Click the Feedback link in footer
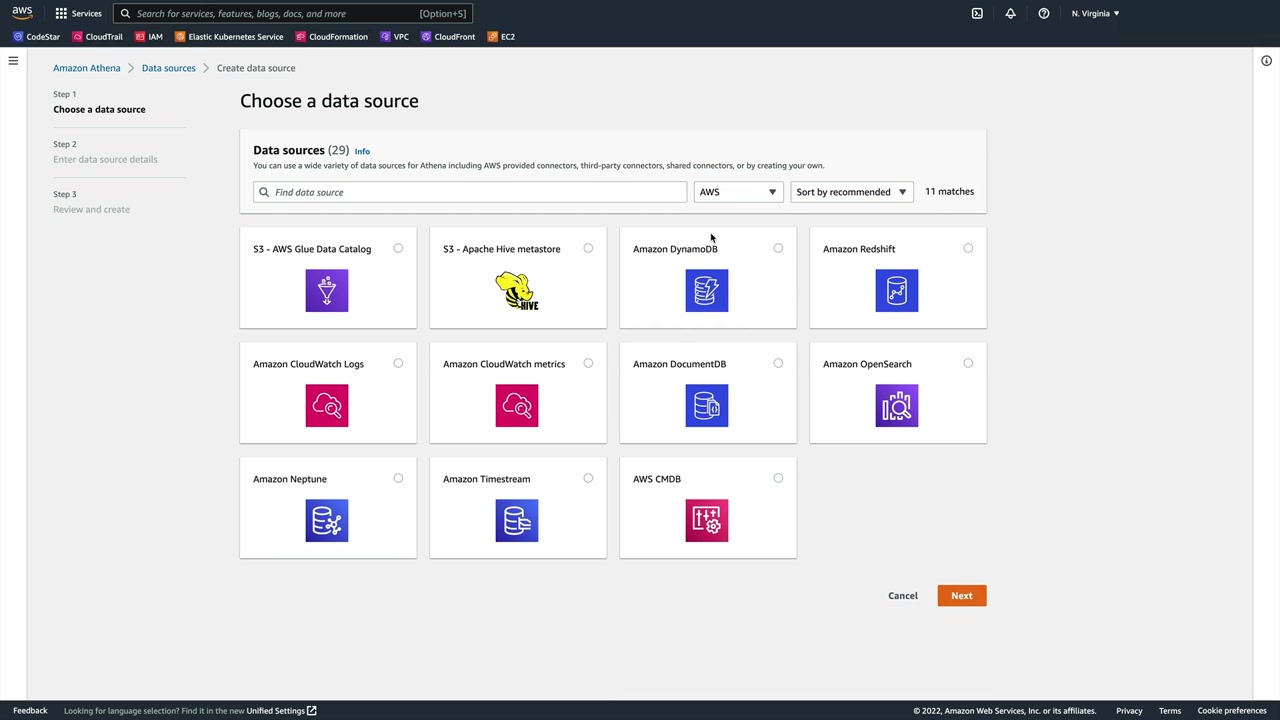This screenshot has height=720, width=1280. pyautogui.click(x=30, y=711)
